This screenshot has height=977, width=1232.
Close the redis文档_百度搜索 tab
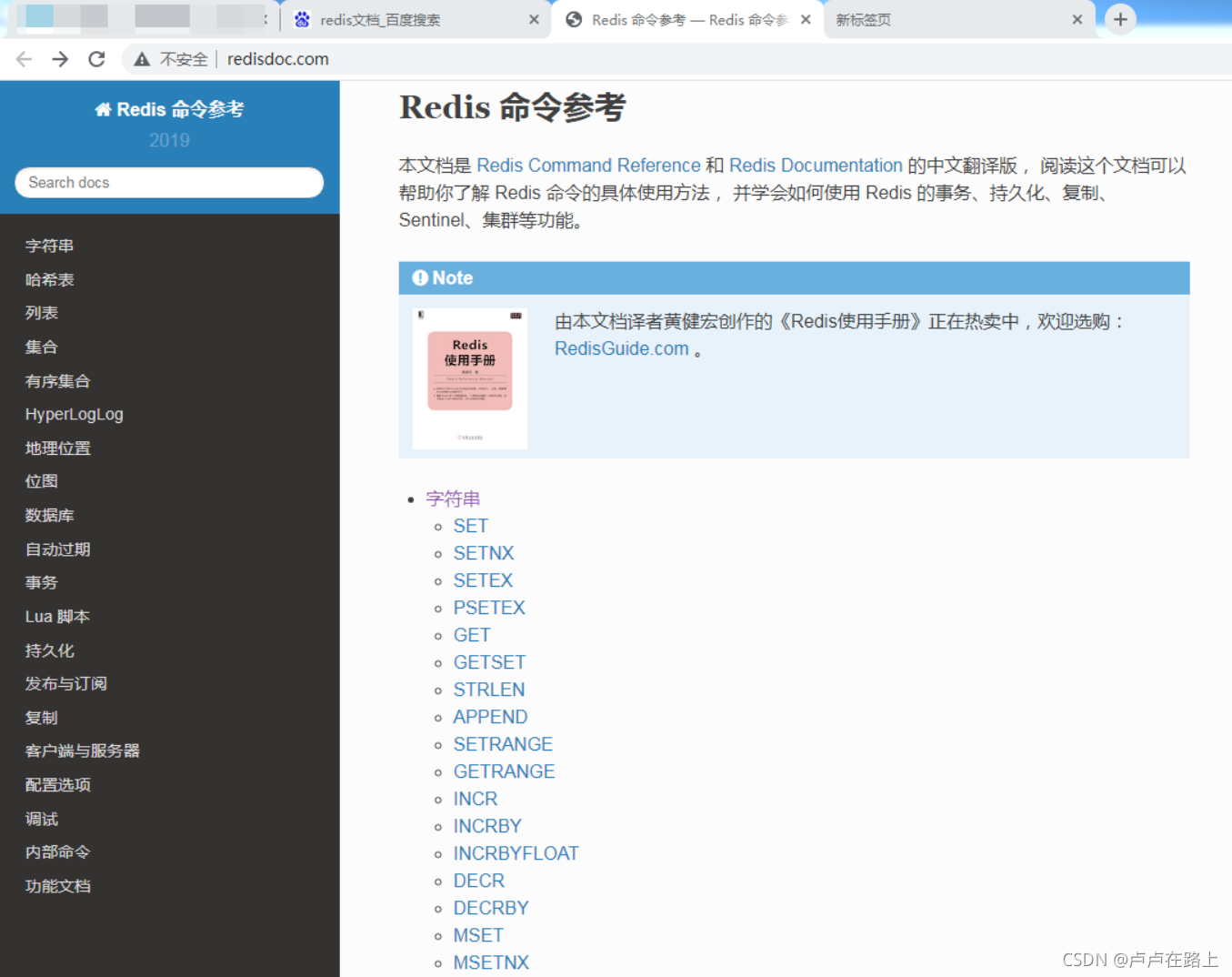[x=534, y=19]
